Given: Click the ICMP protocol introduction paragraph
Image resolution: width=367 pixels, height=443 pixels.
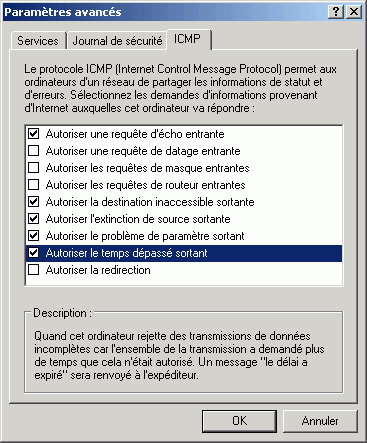Looking at the screenshot, I should point(180,88).
